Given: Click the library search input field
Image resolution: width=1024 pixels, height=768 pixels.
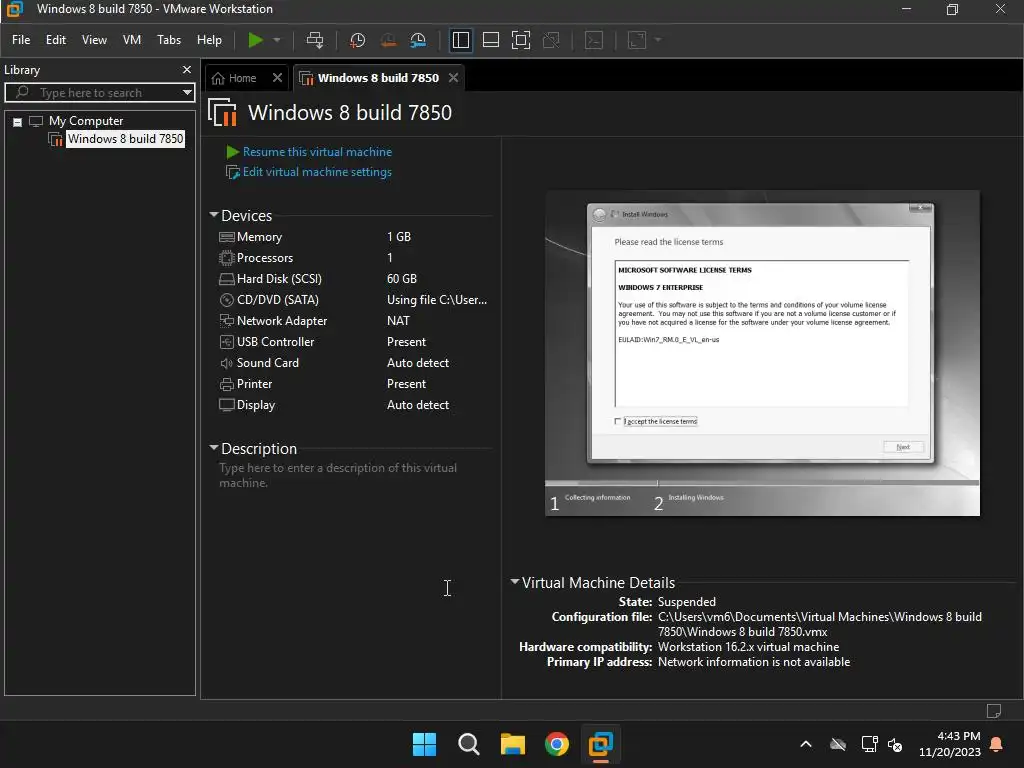Looking at the screenshot, I should pyautogui.click(x=99, y=93).
